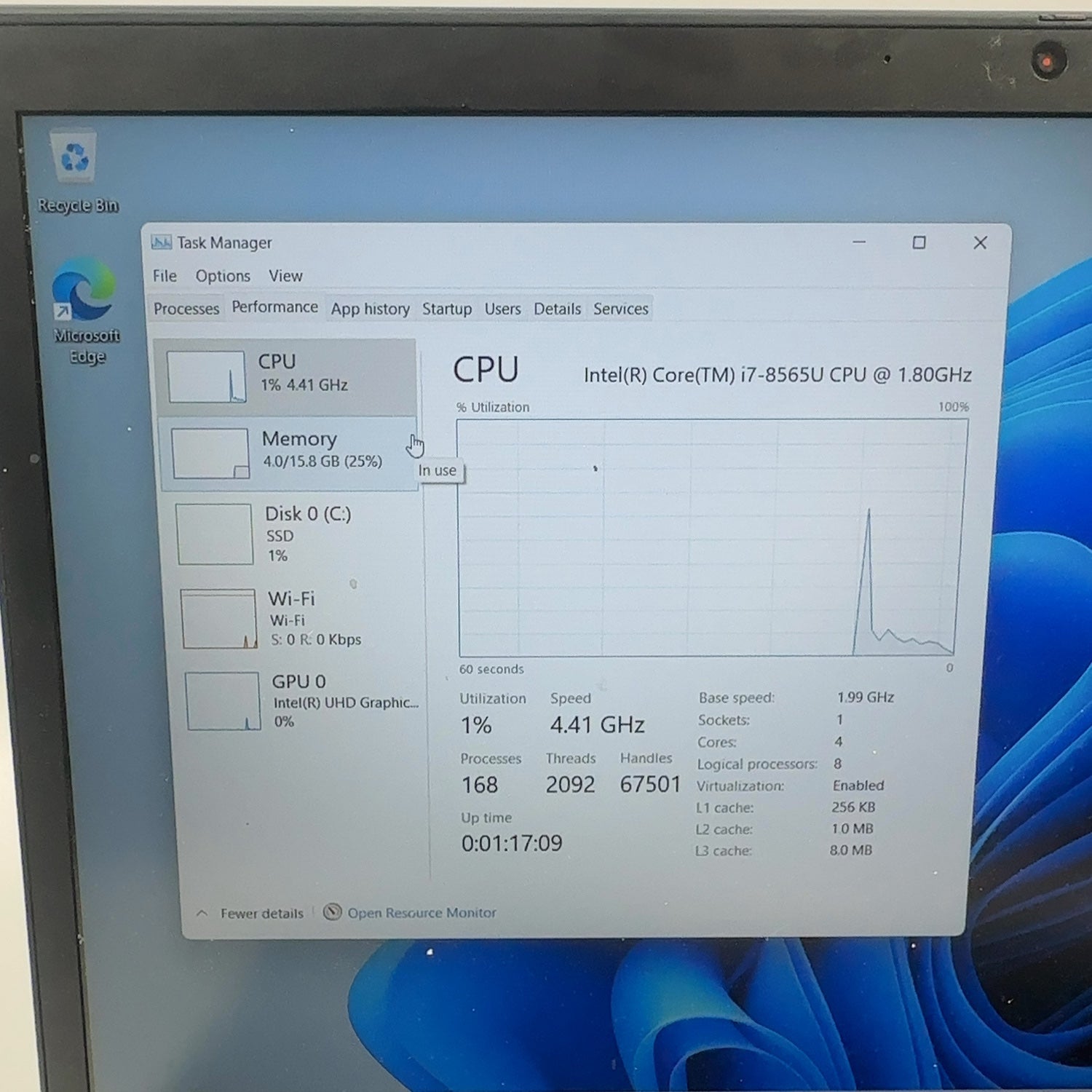
Task: Click the '256 KB' L1 cache value
Action: 853,807
